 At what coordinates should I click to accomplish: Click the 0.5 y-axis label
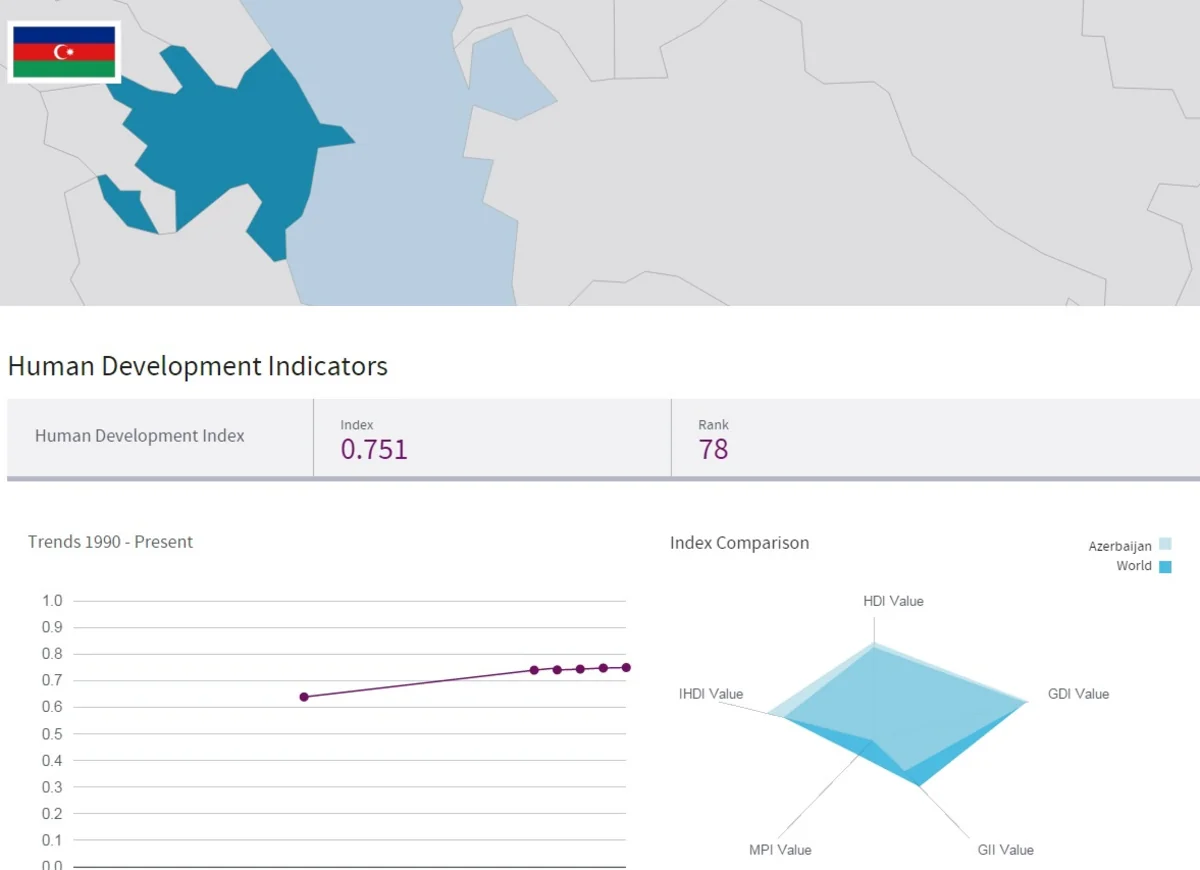pyautogui.click(x=52, y=734)
